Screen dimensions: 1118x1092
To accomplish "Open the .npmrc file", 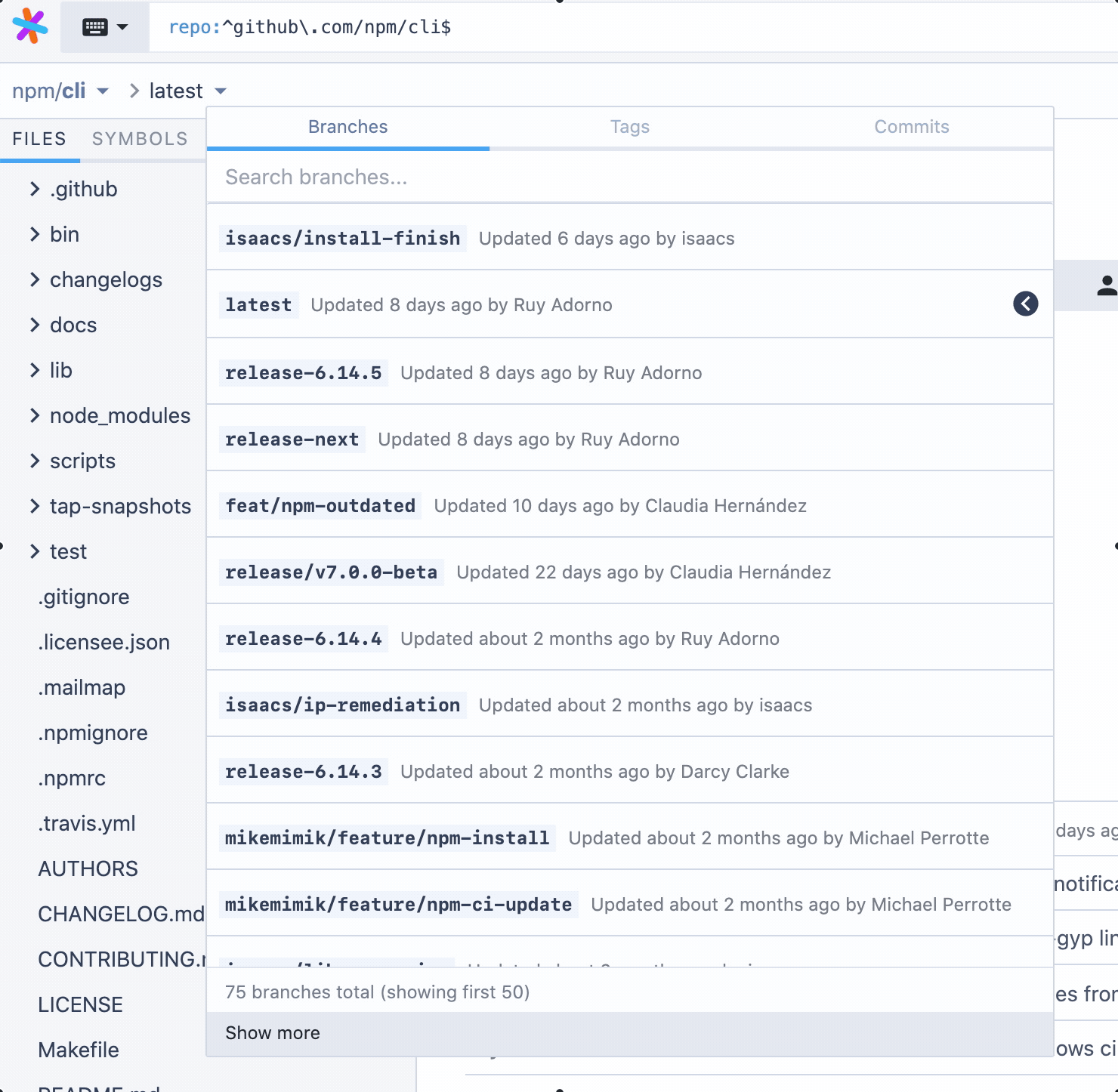I will [x=72, y=778].
